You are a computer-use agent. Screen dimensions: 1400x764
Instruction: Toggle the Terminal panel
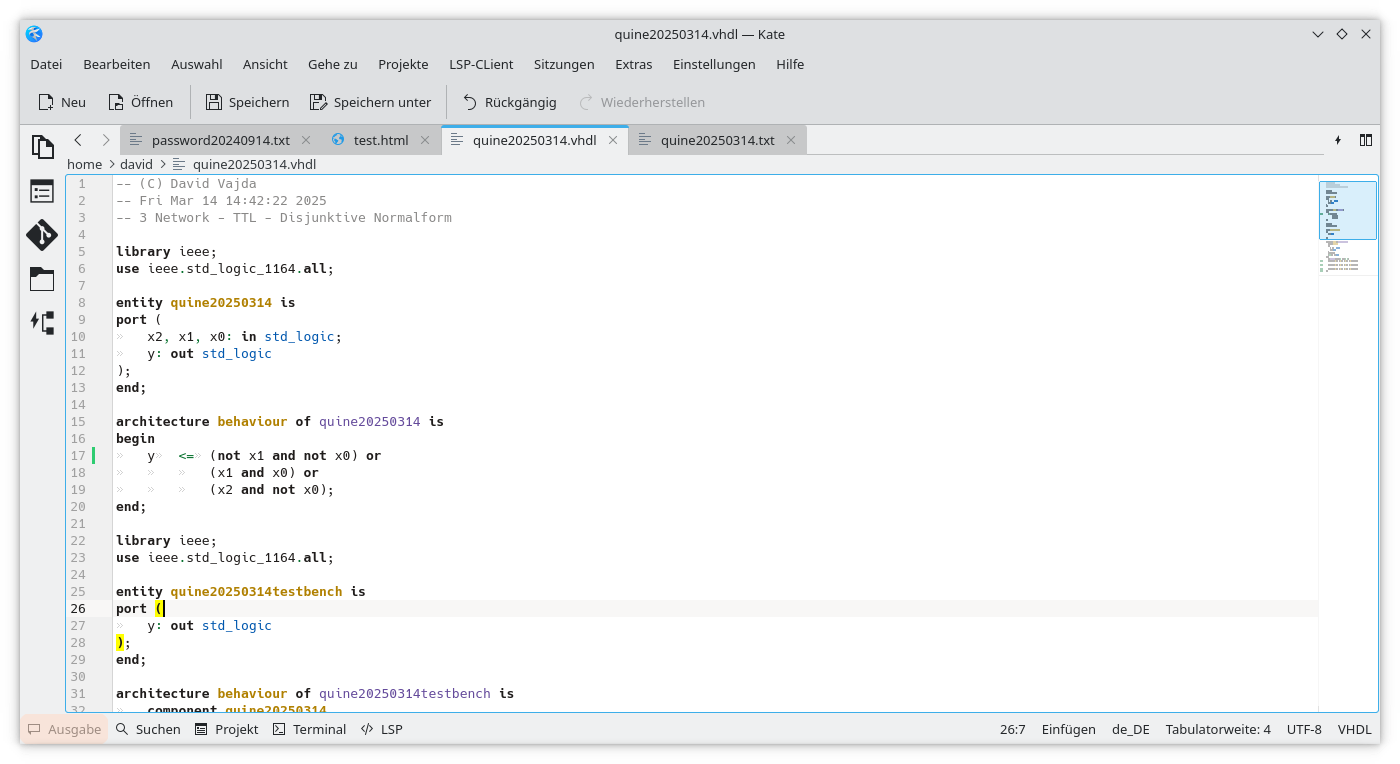(309, 729)
